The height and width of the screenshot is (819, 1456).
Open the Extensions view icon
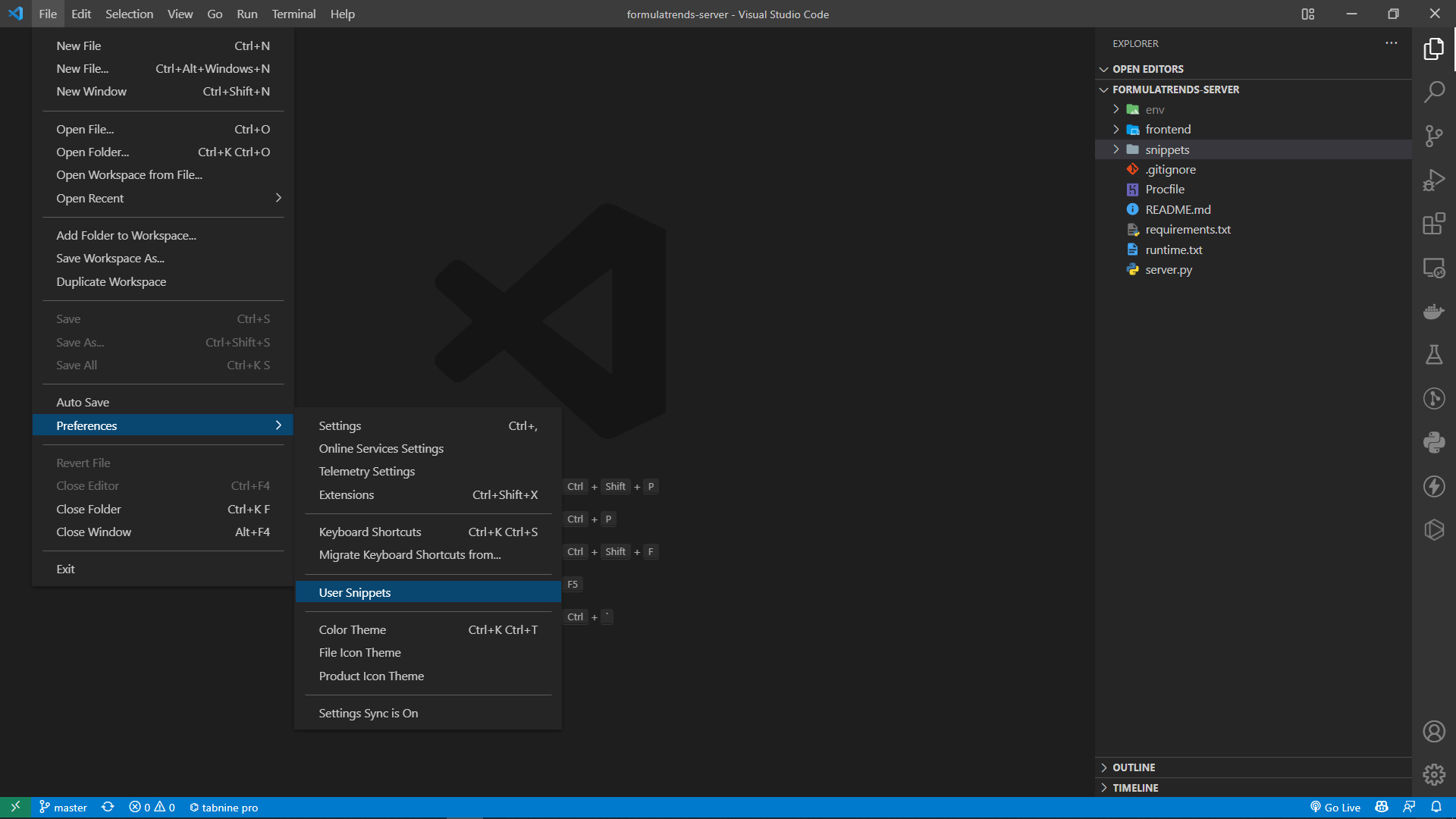(x=1433, y=224)
